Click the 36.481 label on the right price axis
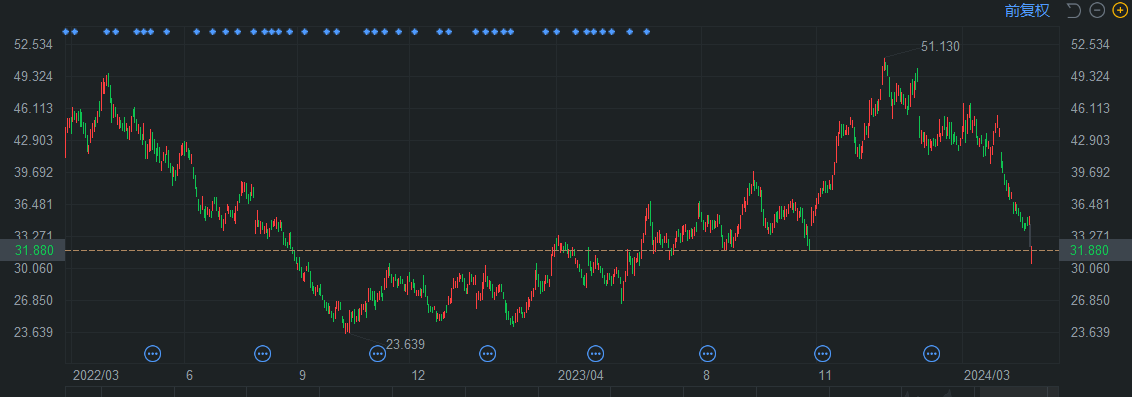This screenshot has width=1132, height=397. [1089, 204]
